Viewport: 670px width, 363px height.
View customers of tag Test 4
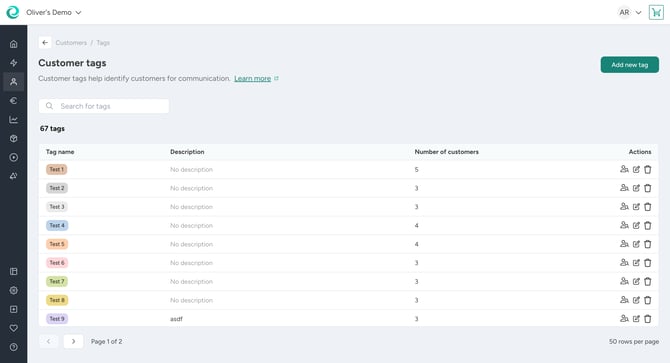click(x=624, y=225)
